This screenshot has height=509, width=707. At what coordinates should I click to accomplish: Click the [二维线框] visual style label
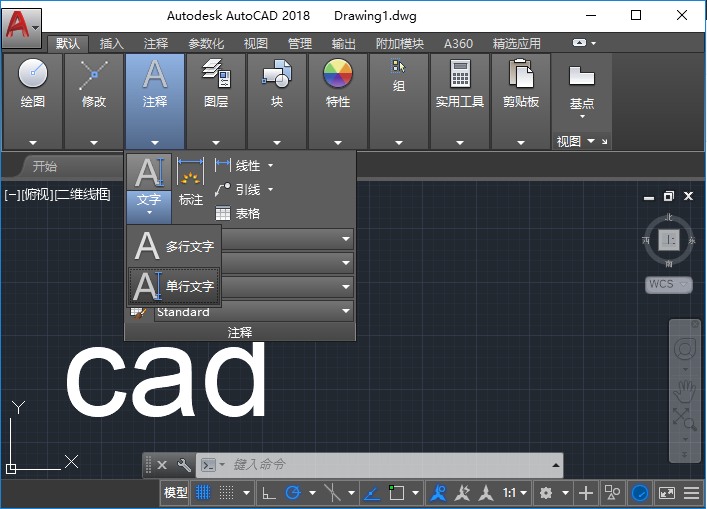[83, 195]
